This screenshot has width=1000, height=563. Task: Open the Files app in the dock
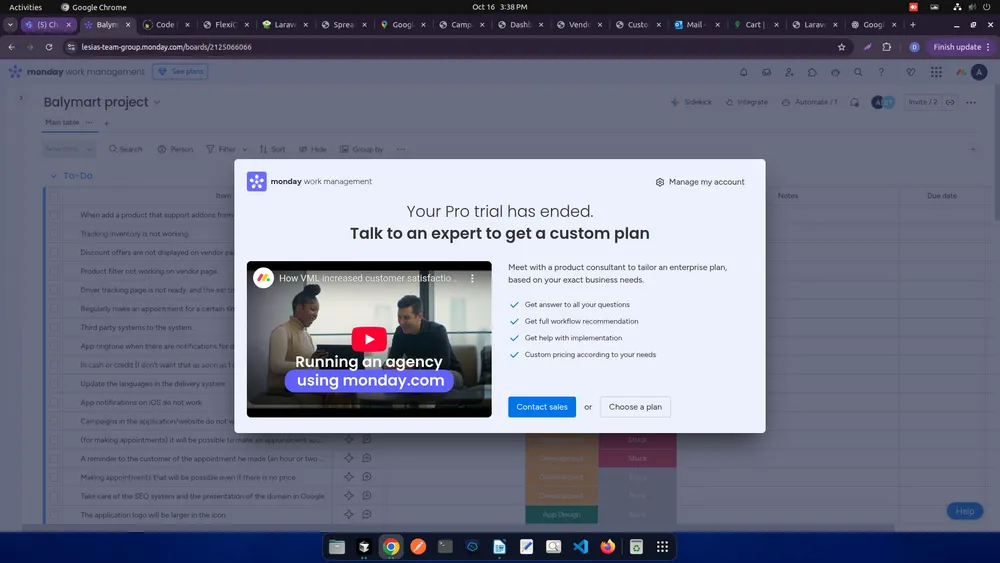[x=337, y=547]
